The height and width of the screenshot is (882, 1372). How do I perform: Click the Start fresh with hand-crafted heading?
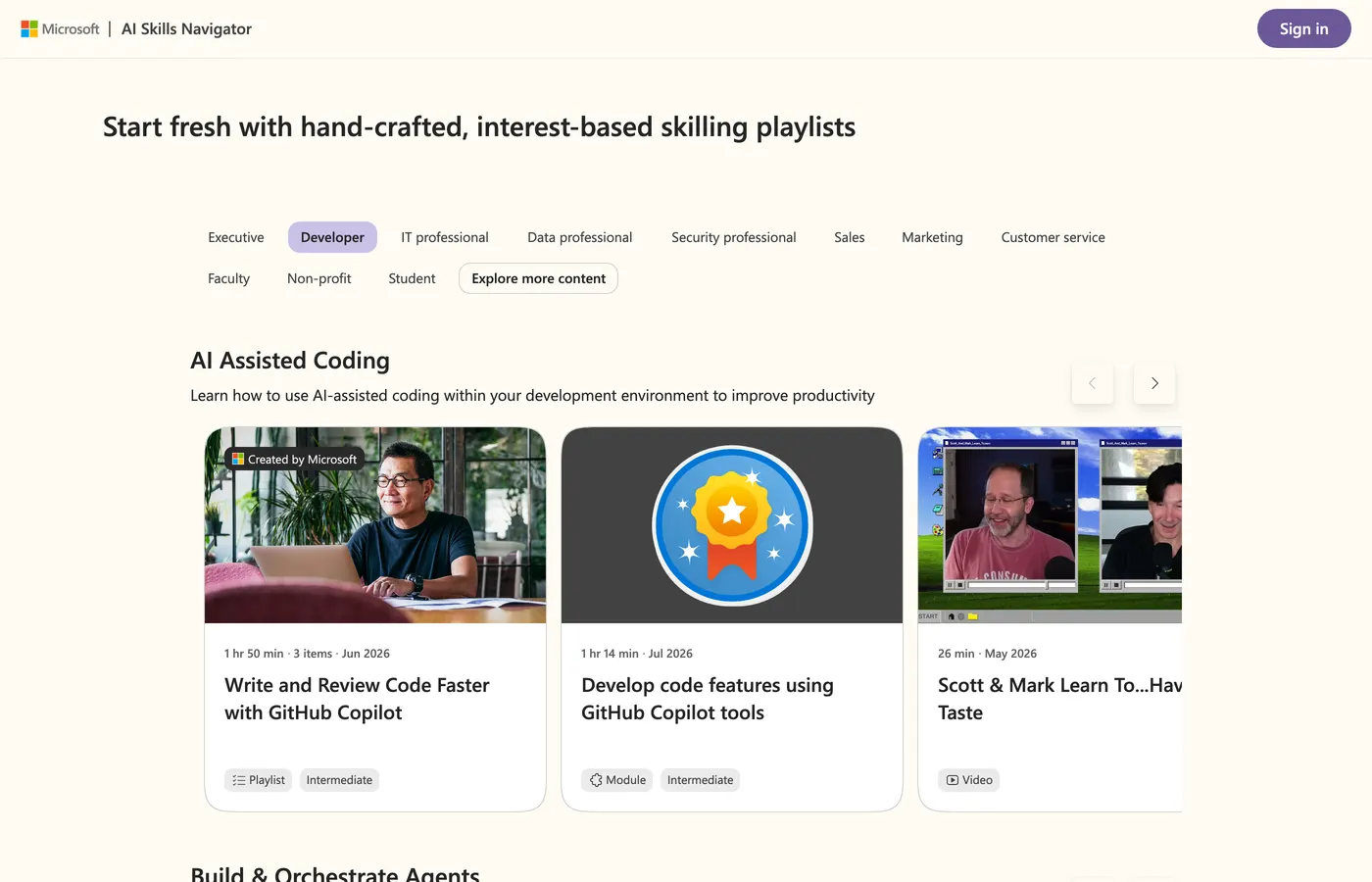479,127
